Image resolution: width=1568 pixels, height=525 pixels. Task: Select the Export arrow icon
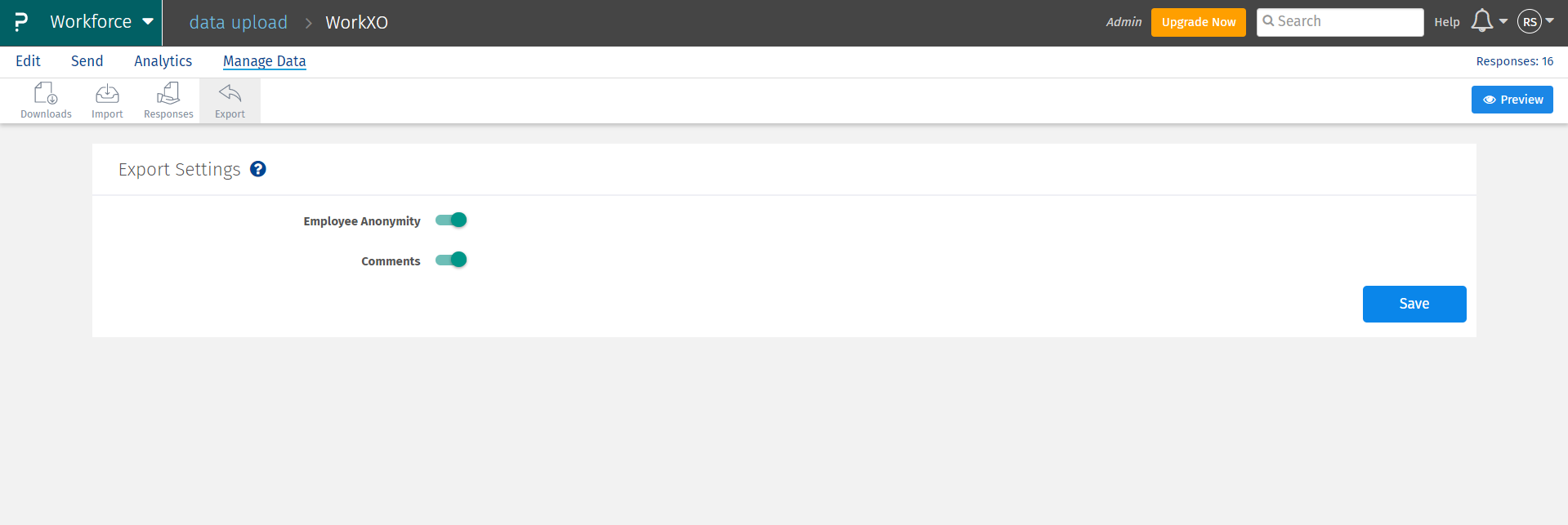pyautogui.click(x=230, y=92)
